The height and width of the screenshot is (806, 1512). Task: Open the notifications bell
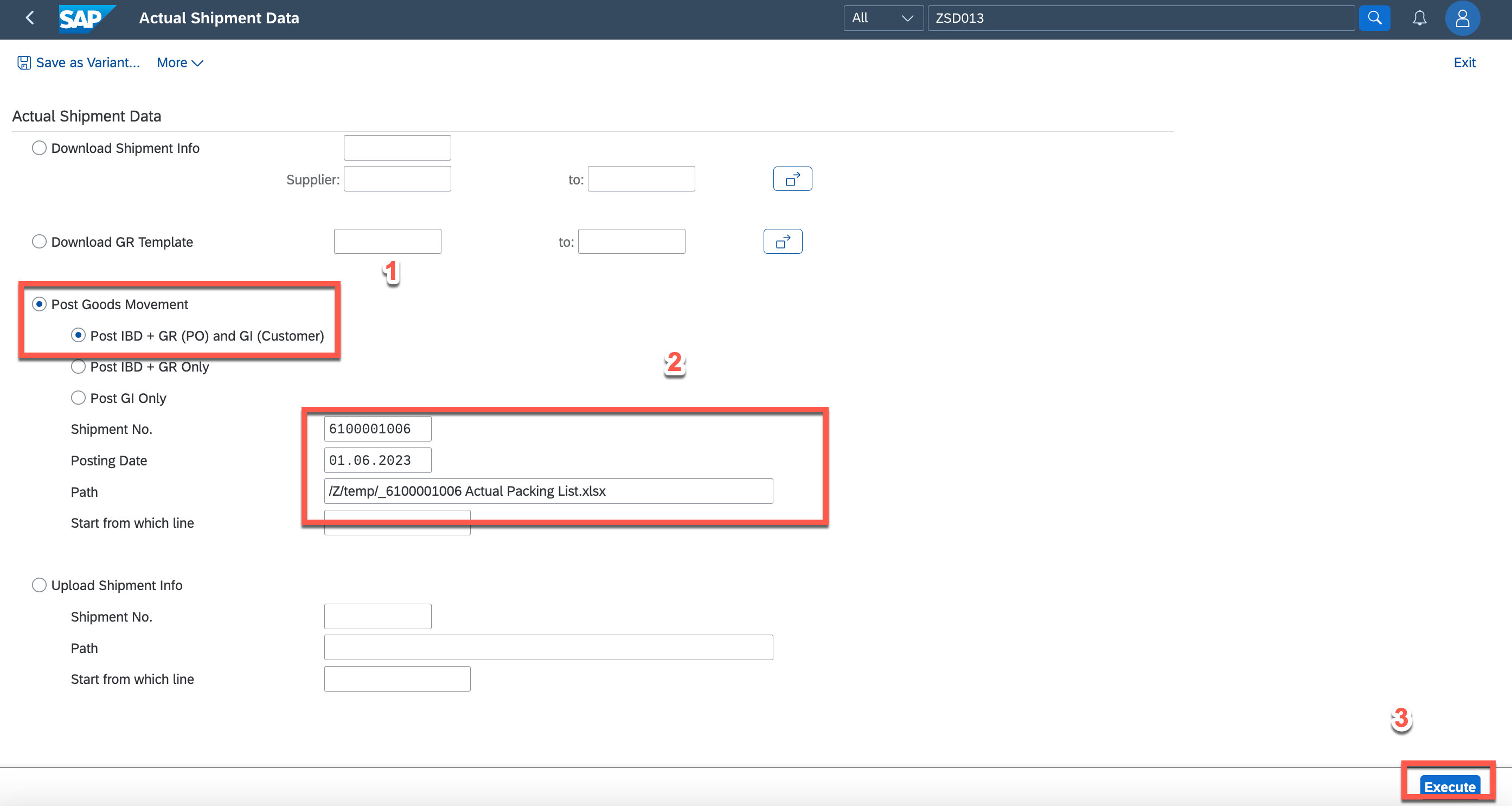tap(1419, 18)
